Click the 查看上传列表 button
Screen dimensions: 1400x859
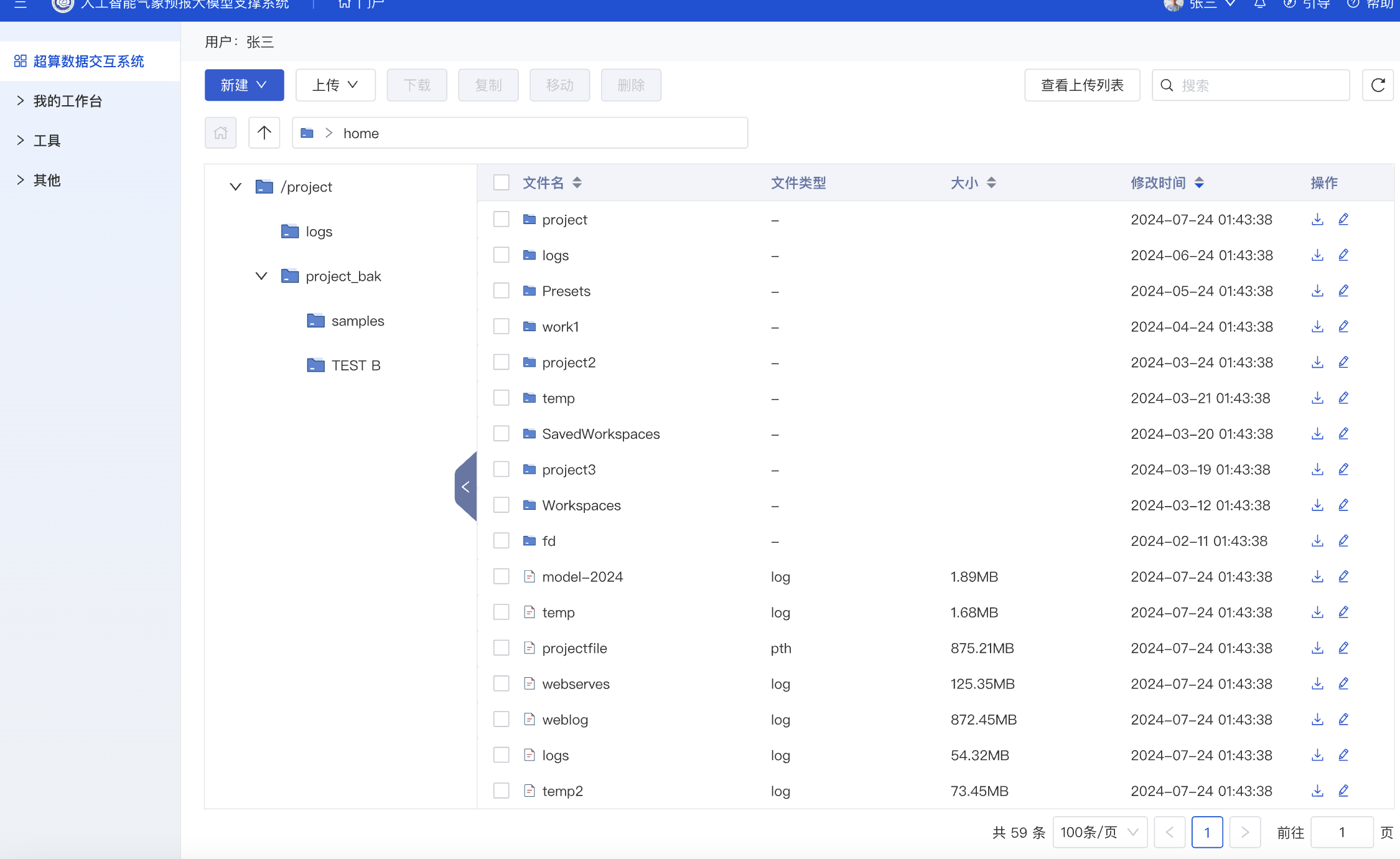[x=1081, y=85]
